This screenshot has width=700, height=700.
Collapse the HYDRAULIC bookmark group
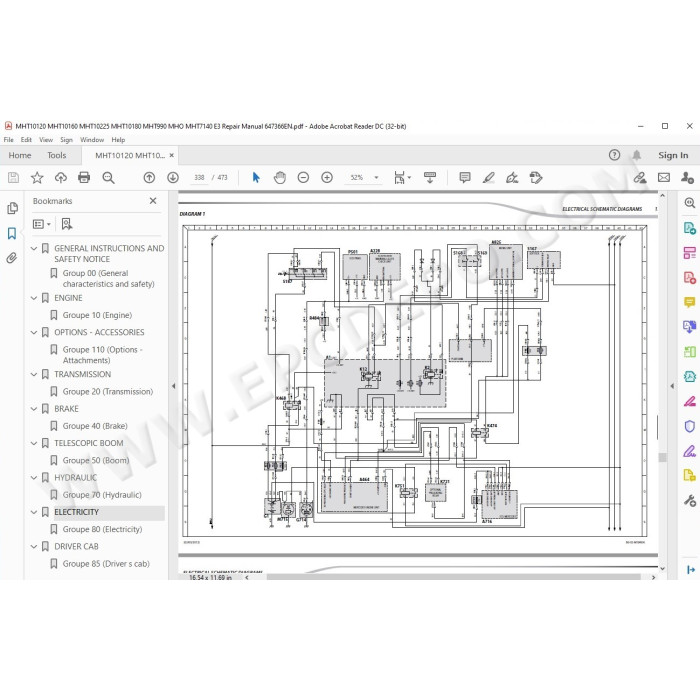point(34,477)
